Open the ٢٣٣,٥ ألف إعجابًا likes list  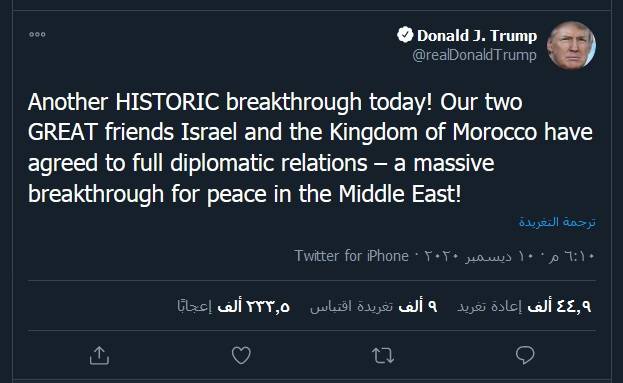(234, 306)
